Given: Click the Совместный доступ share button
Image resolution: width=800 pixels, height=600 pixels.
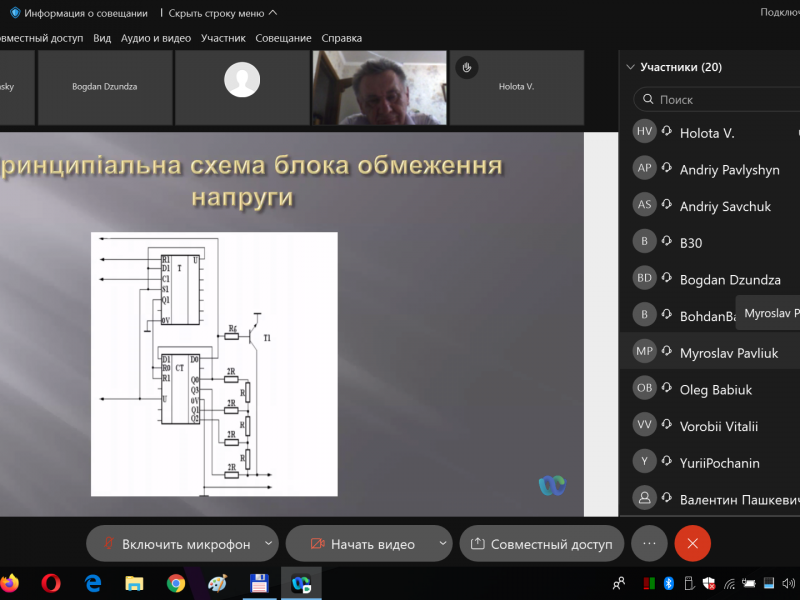Looking at the screenshot, I should 542,544.
